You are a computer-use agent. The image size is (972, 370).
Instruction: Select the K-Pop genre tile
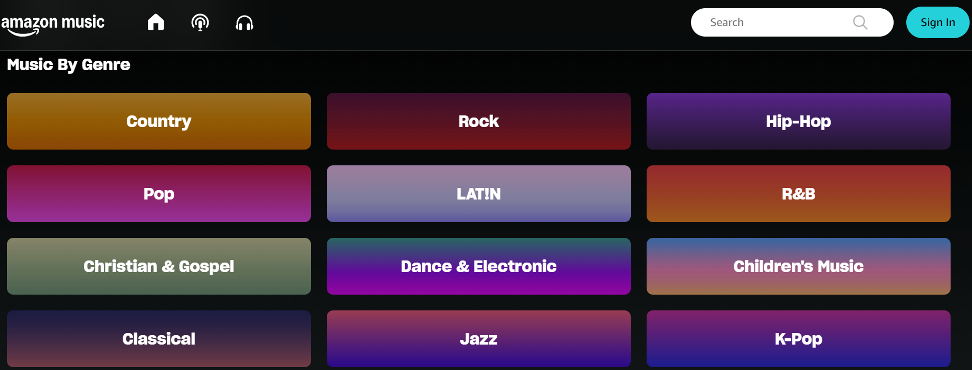pos(798,339)
